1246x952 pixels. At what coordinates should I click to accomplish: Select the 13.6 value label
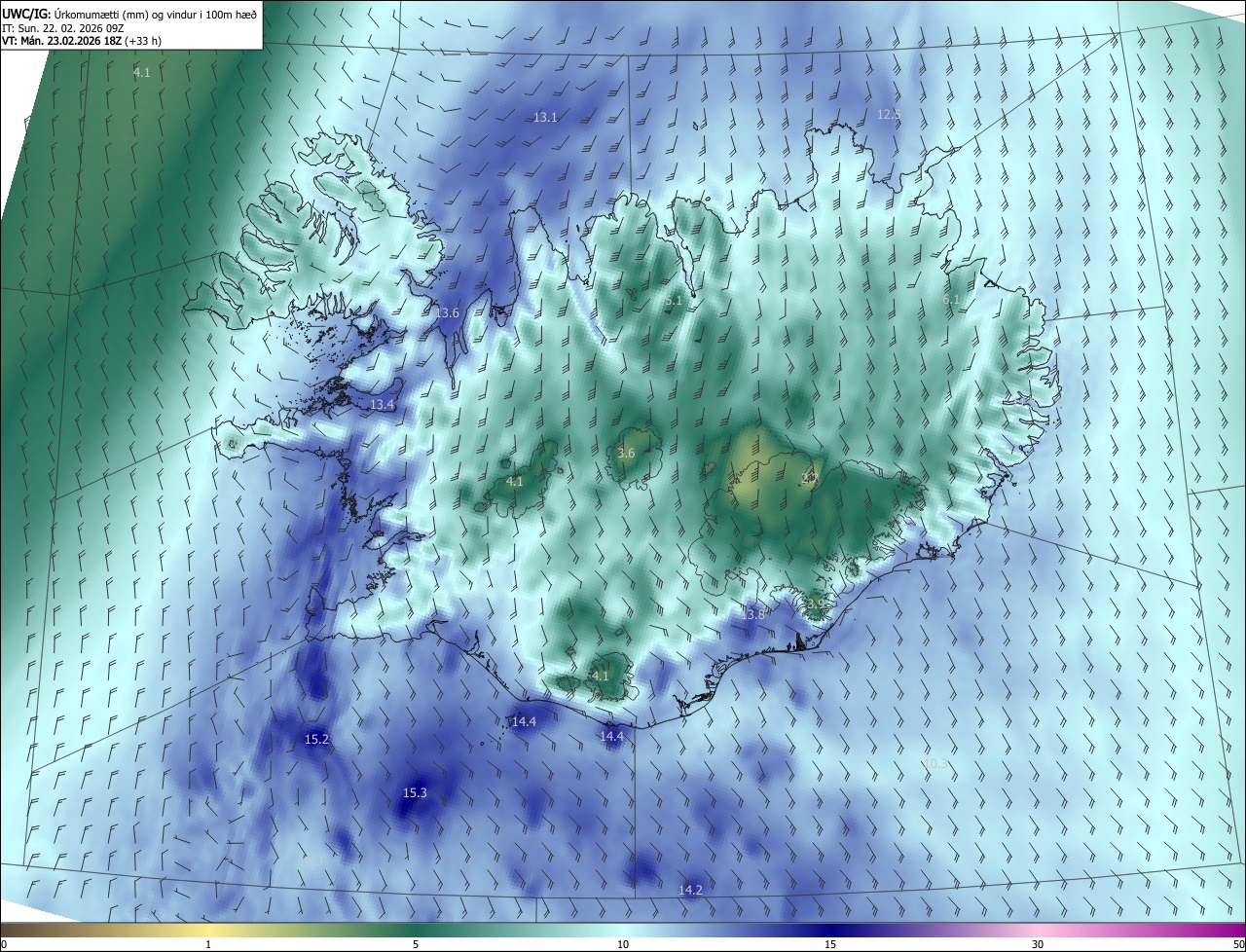coord(447,313)
